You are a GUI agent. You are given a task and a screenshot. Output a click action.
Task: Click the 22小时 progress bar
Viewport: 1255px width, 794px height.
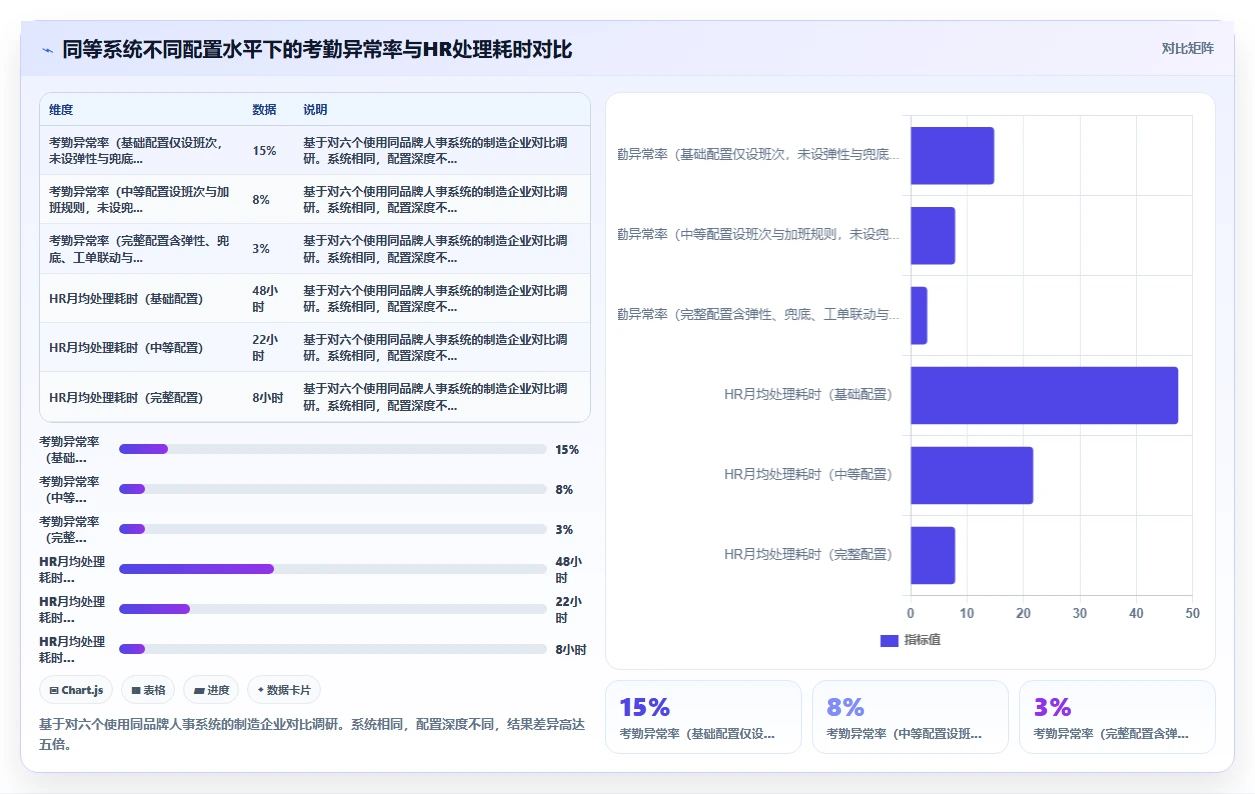click(x=332, y=609)
